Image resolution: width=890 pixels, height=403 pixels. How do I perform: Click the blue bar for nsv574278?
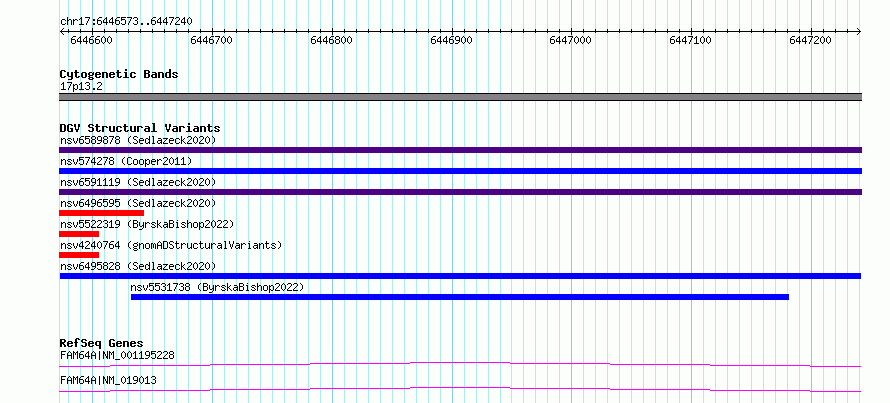click(460, 171)
